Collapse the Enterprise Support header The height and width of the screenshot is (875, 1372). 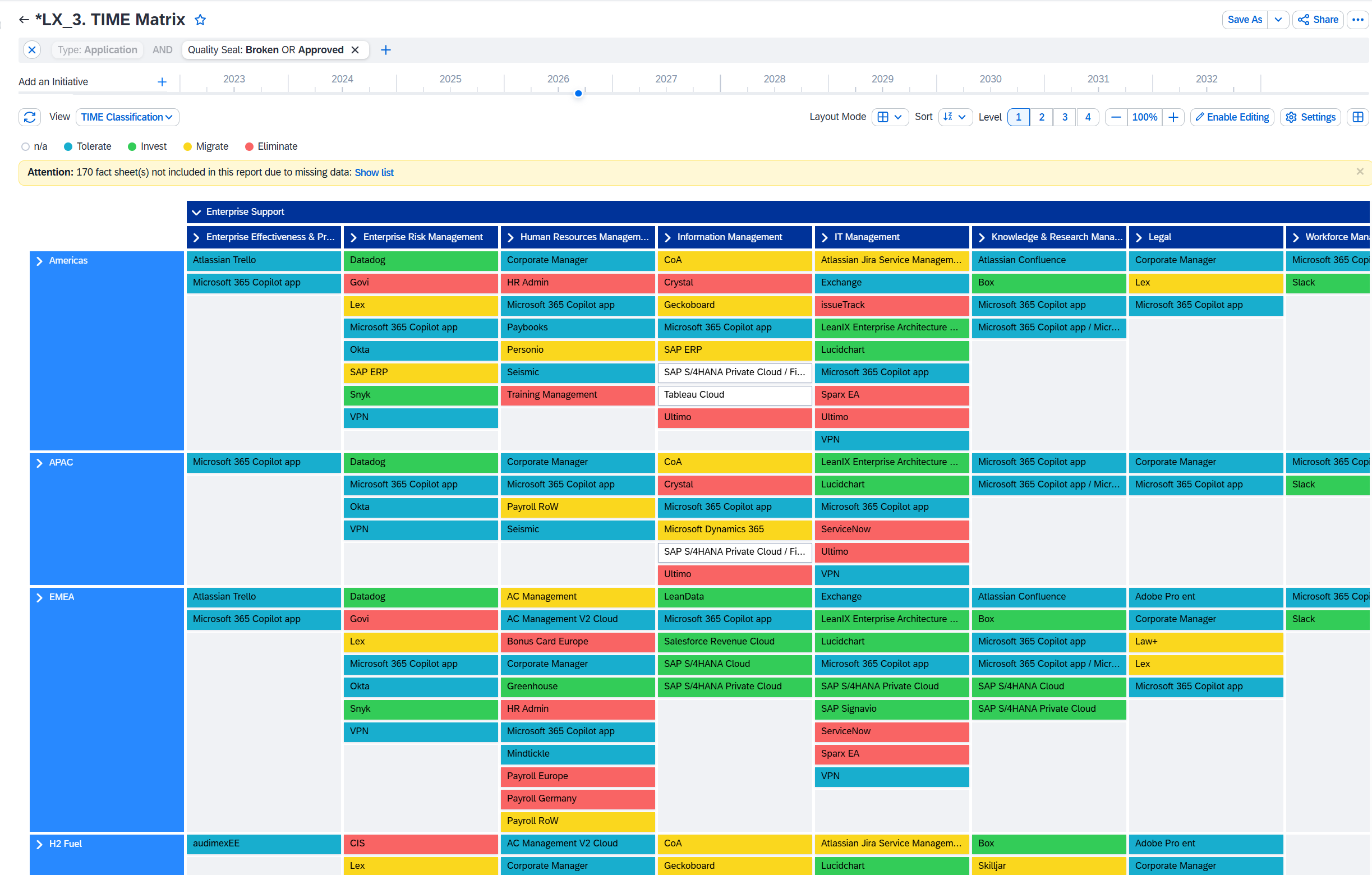point(196,212)
